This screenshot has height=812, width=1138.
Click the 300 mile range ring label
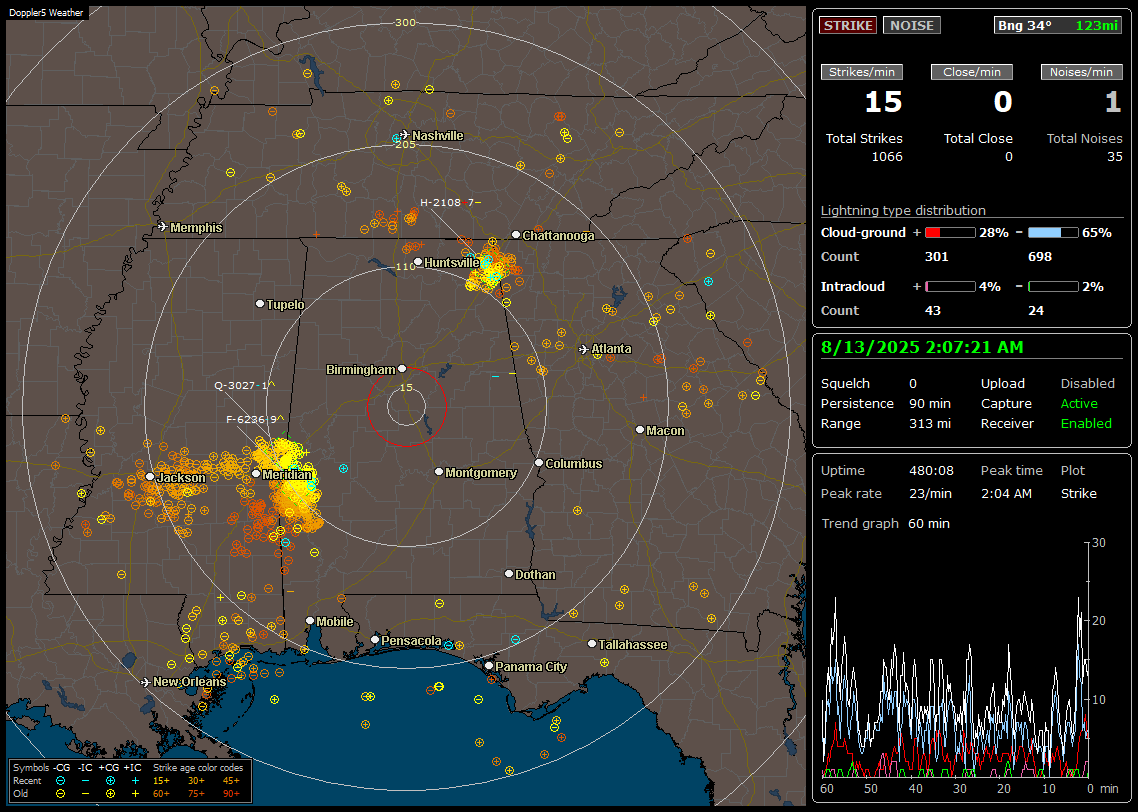point(405,22)
